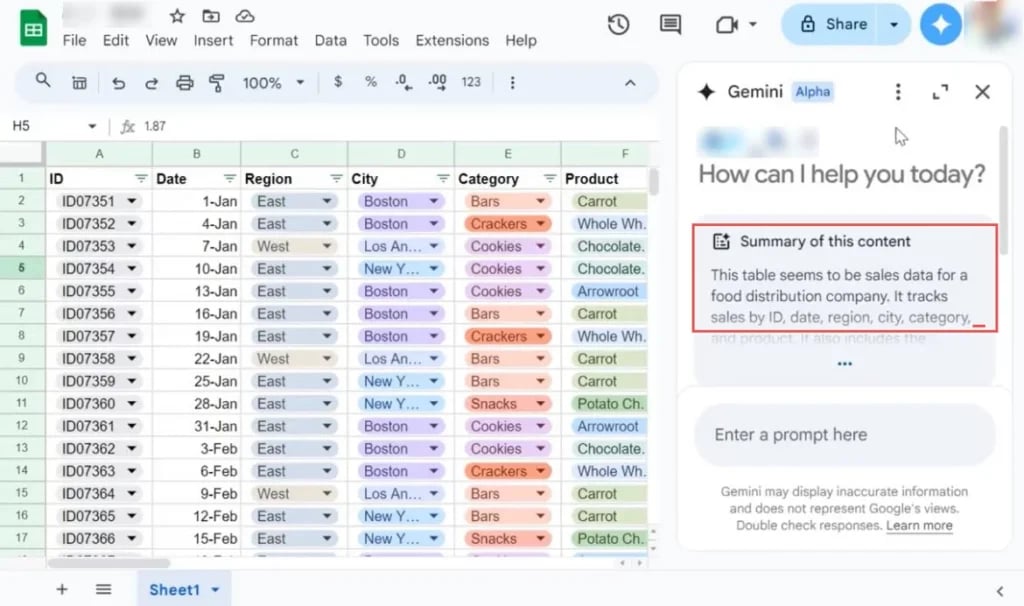Apply percent format

click(x=370, y=83)
